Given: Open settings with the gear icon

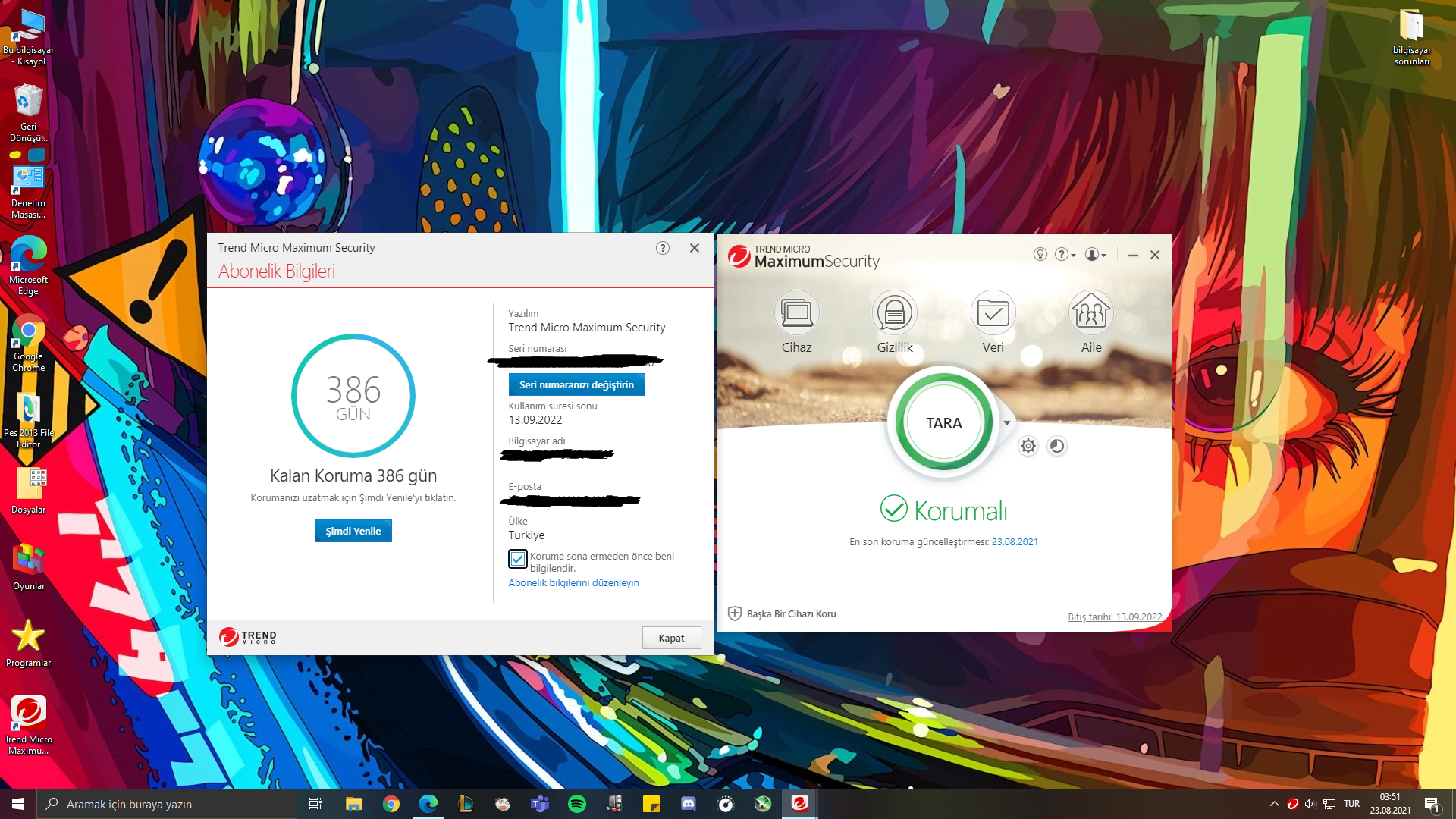Looking at the screenshot, I should point(1028,446).
